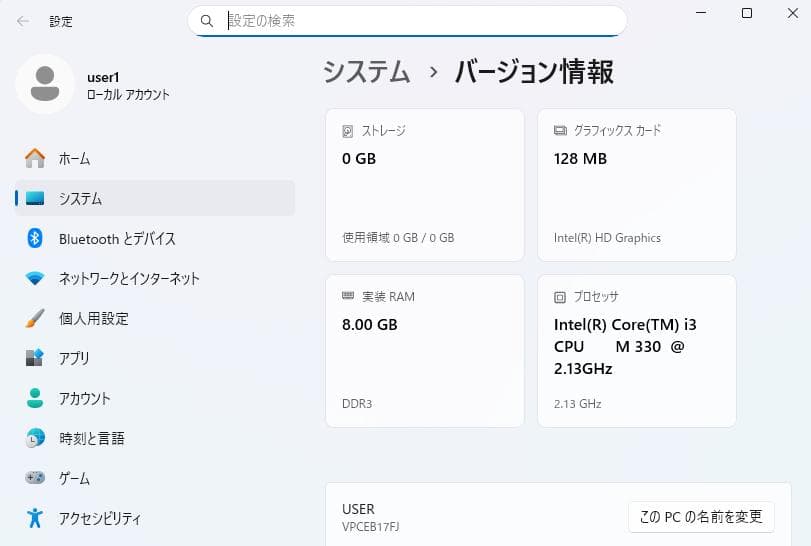The height and width of the screenshot is (546, 811).
Task: Open the ストレージ 0 GB card
Action: tap(425, 185)
